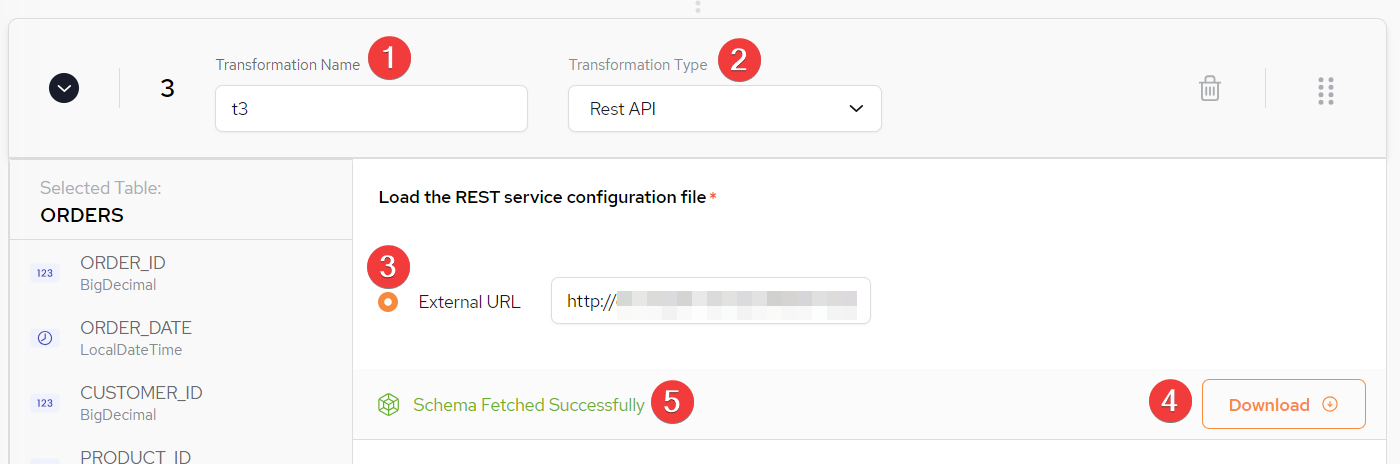Select the ORDER_DATE column entry
Screen dimensions: 1400x464
coord(181,338)
